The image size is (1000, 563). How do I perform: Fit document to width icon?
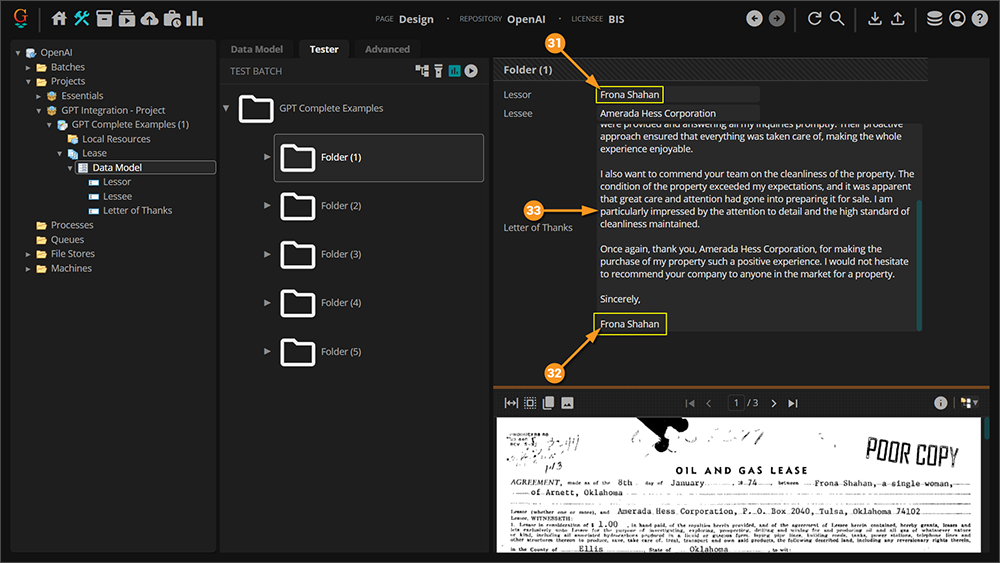click(511, 403)
